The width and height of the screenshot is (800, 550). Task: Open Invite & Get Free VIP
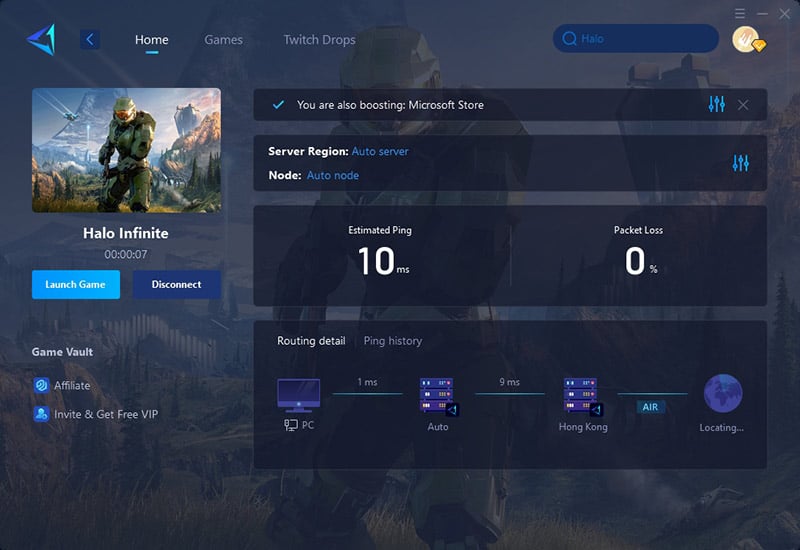(x=106, y=414)
